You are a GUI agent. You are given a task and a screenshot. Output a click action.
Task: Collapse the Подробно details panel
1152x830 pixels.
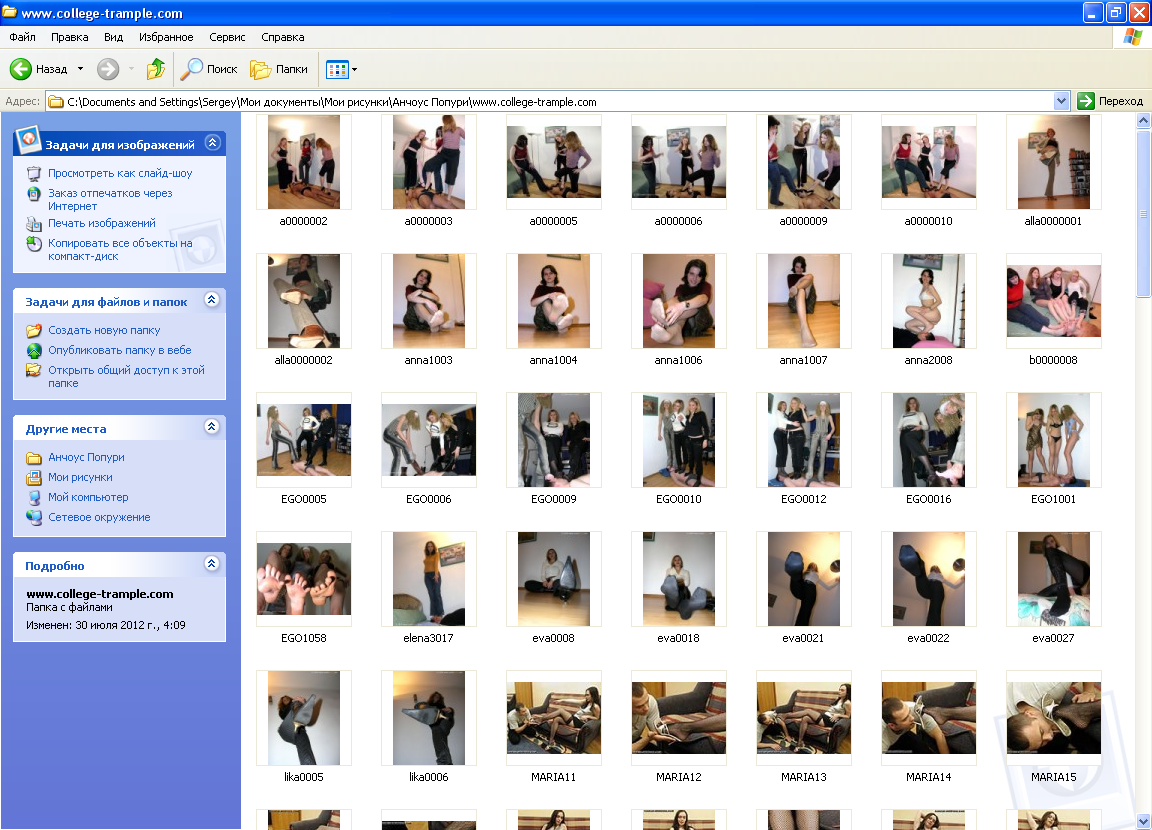(212, 564)
